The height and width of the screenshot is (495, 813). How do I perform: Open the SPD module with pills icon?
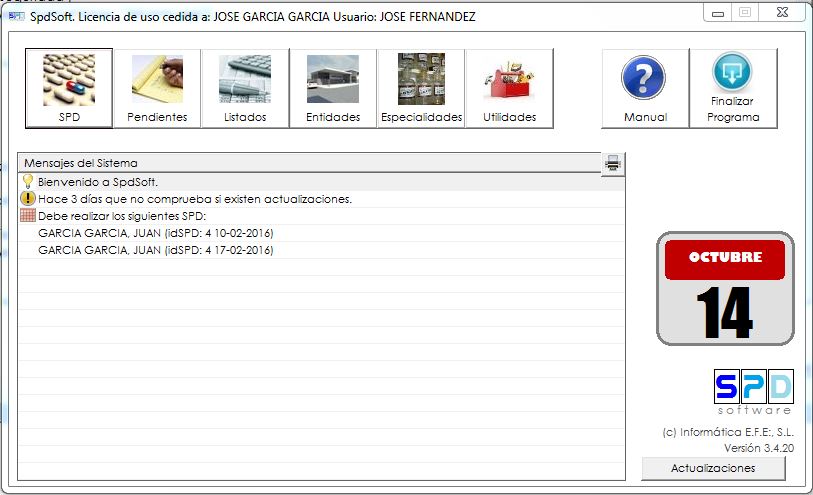click(69, 89)
